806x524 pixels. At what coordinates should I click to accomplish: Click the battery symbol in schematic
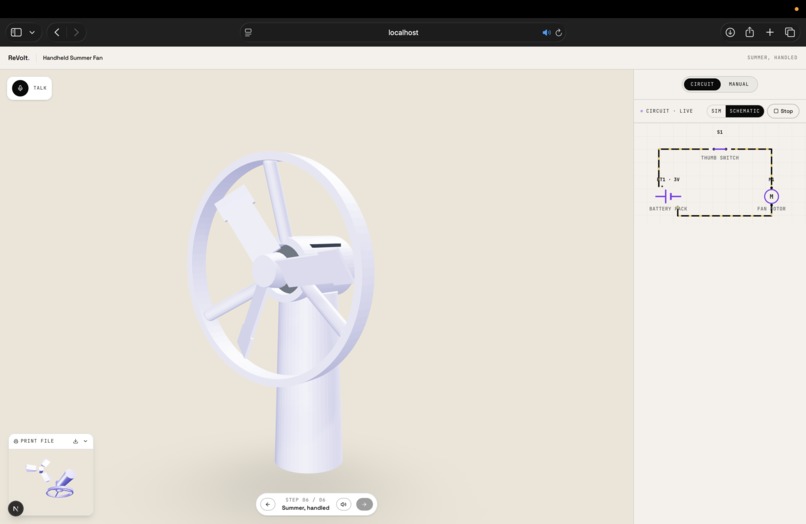pyautogui.click(x=668, y=196)
